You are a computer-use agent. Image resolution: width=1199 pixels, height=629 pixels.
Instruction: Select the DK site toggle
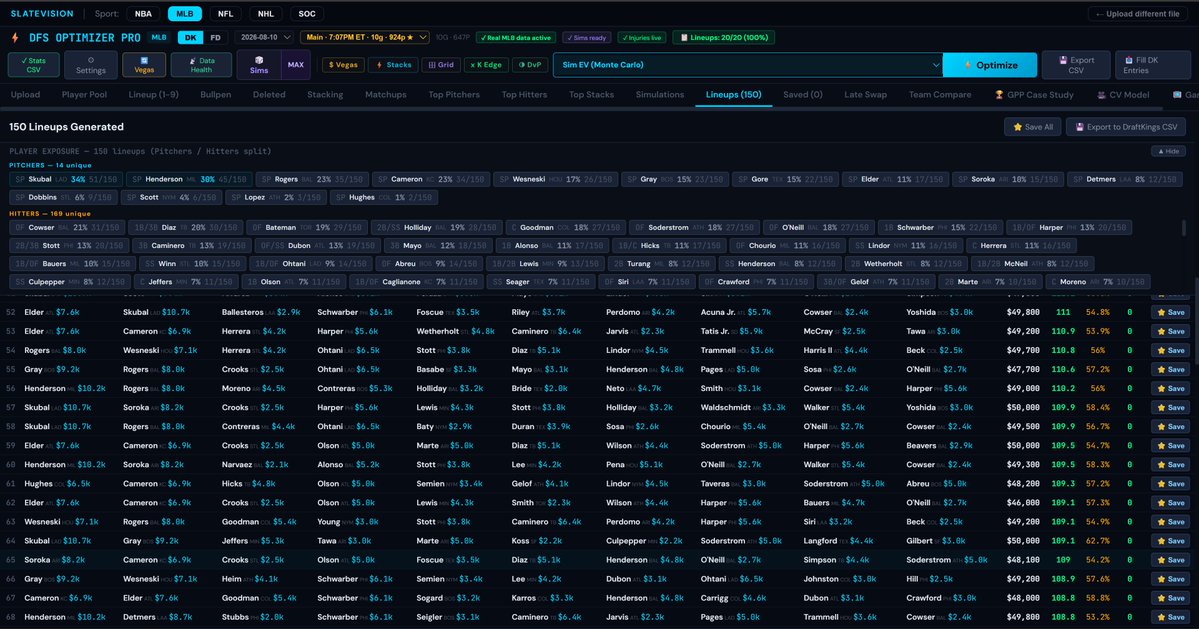190,37
